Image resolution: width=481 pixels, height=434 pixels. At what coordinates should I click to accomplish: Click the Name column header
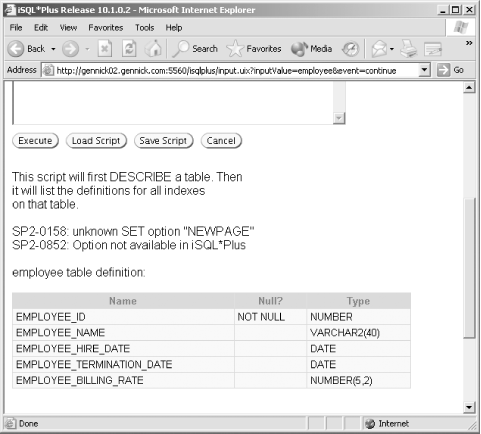coord(123,301)
